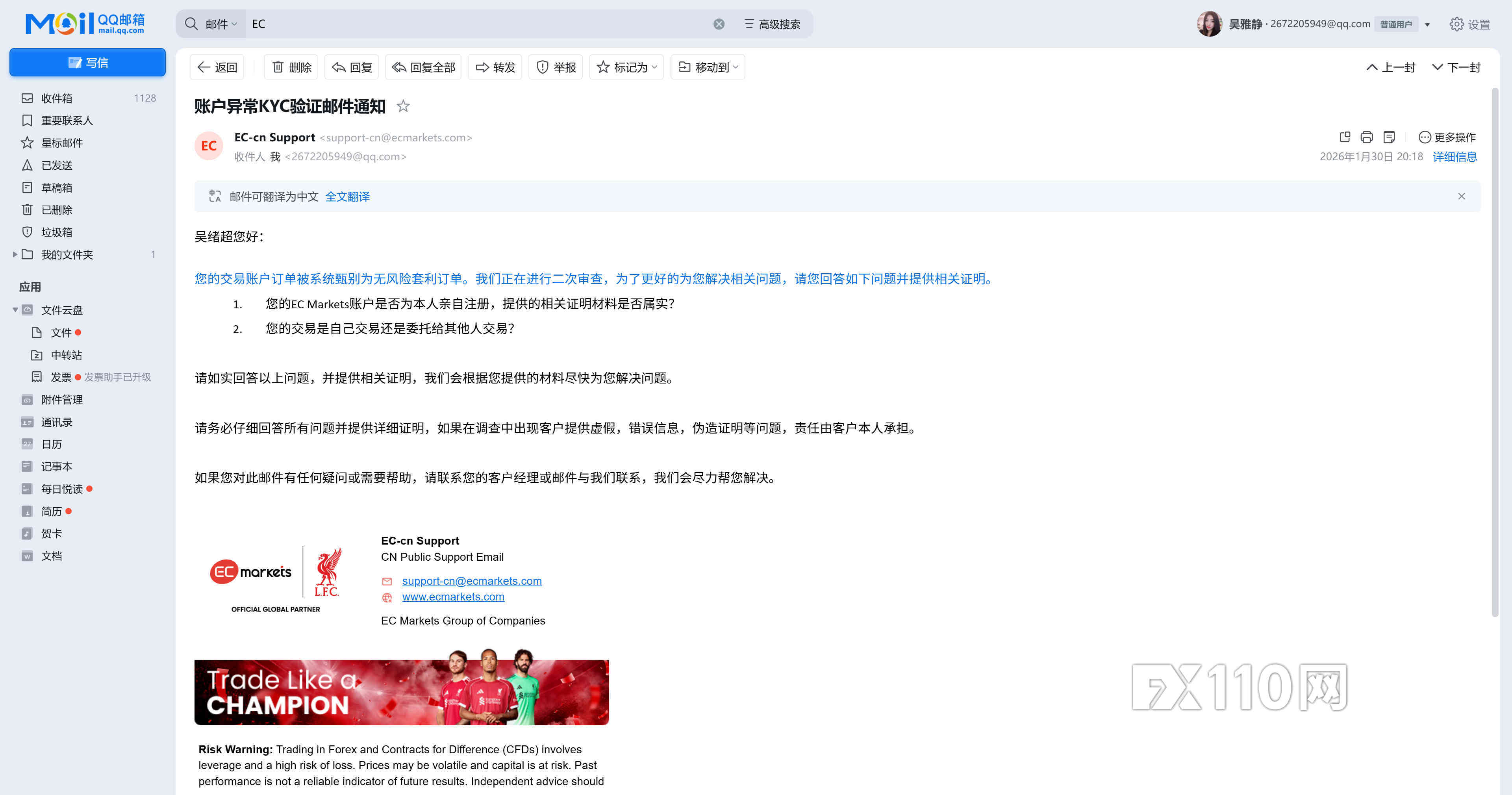Dismiss the translation banner

(x=1462, y=196)
